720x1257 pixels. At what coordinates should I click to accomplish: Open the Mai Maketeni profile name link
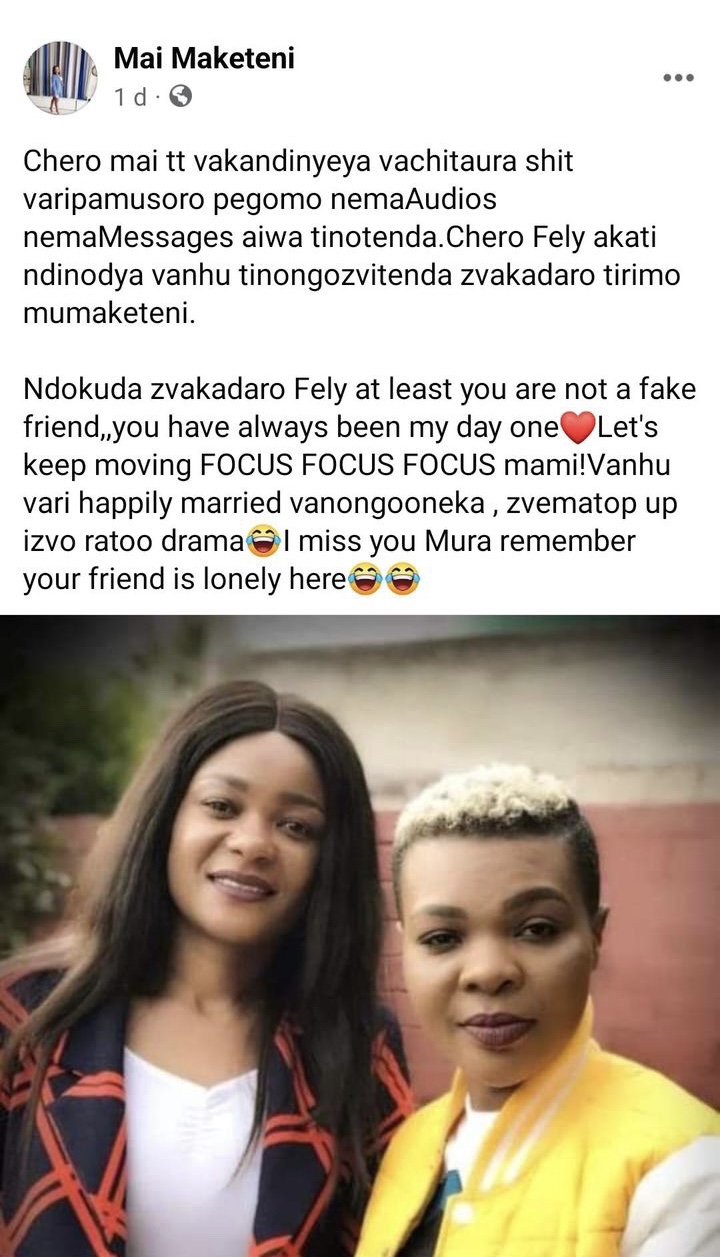(x=204, y=59)
